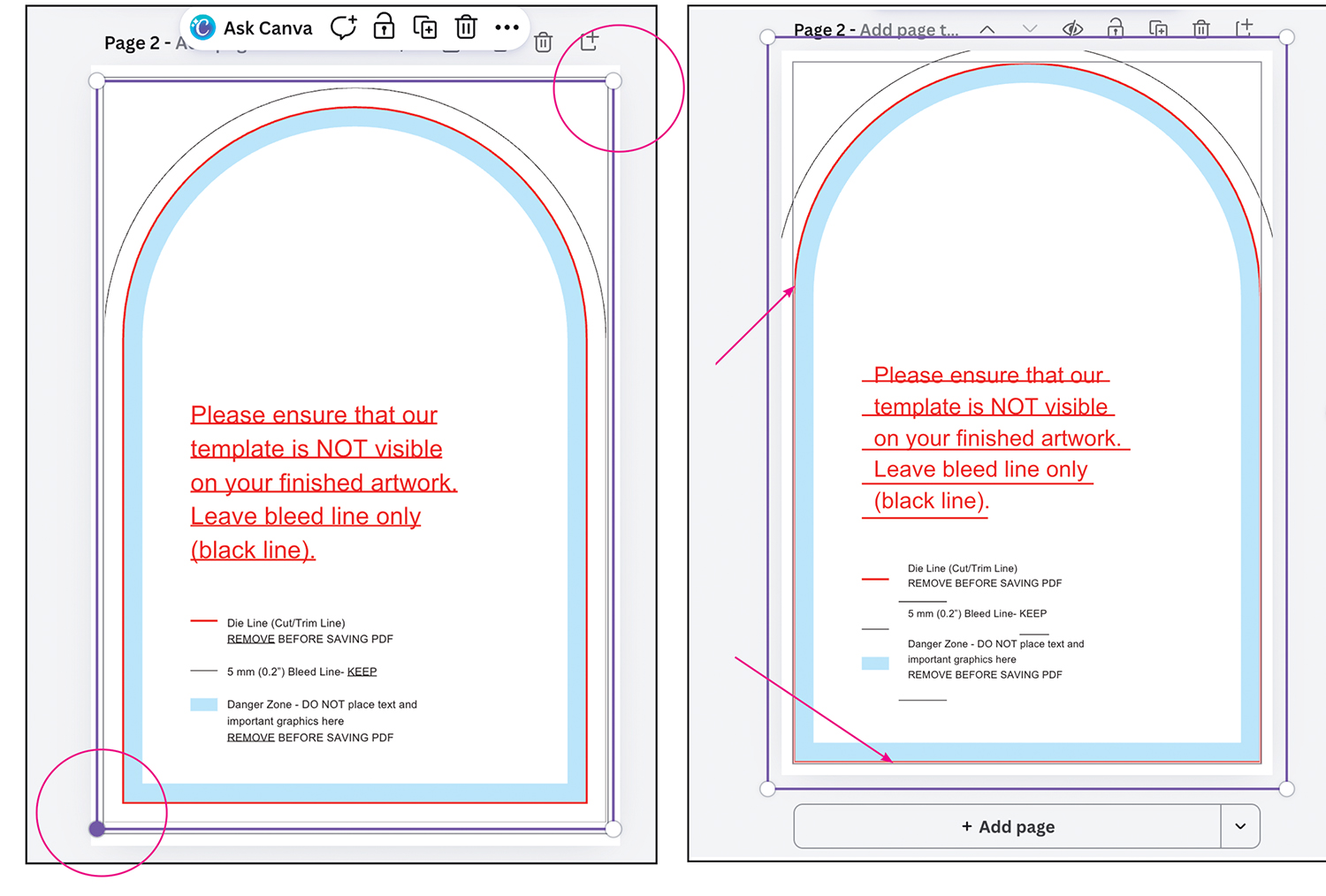1326x896 pixels.
Task: Click the top-right selection handle of right template
Action: tap(1287, 37)
